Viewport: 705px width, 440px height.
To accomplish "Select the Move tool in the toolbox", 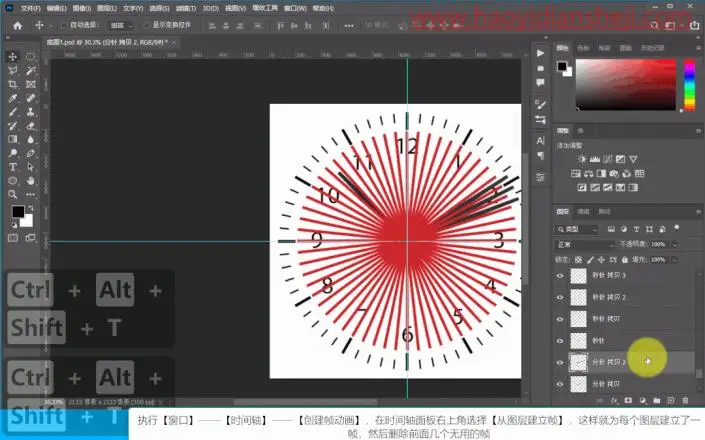I will point(13,57).
